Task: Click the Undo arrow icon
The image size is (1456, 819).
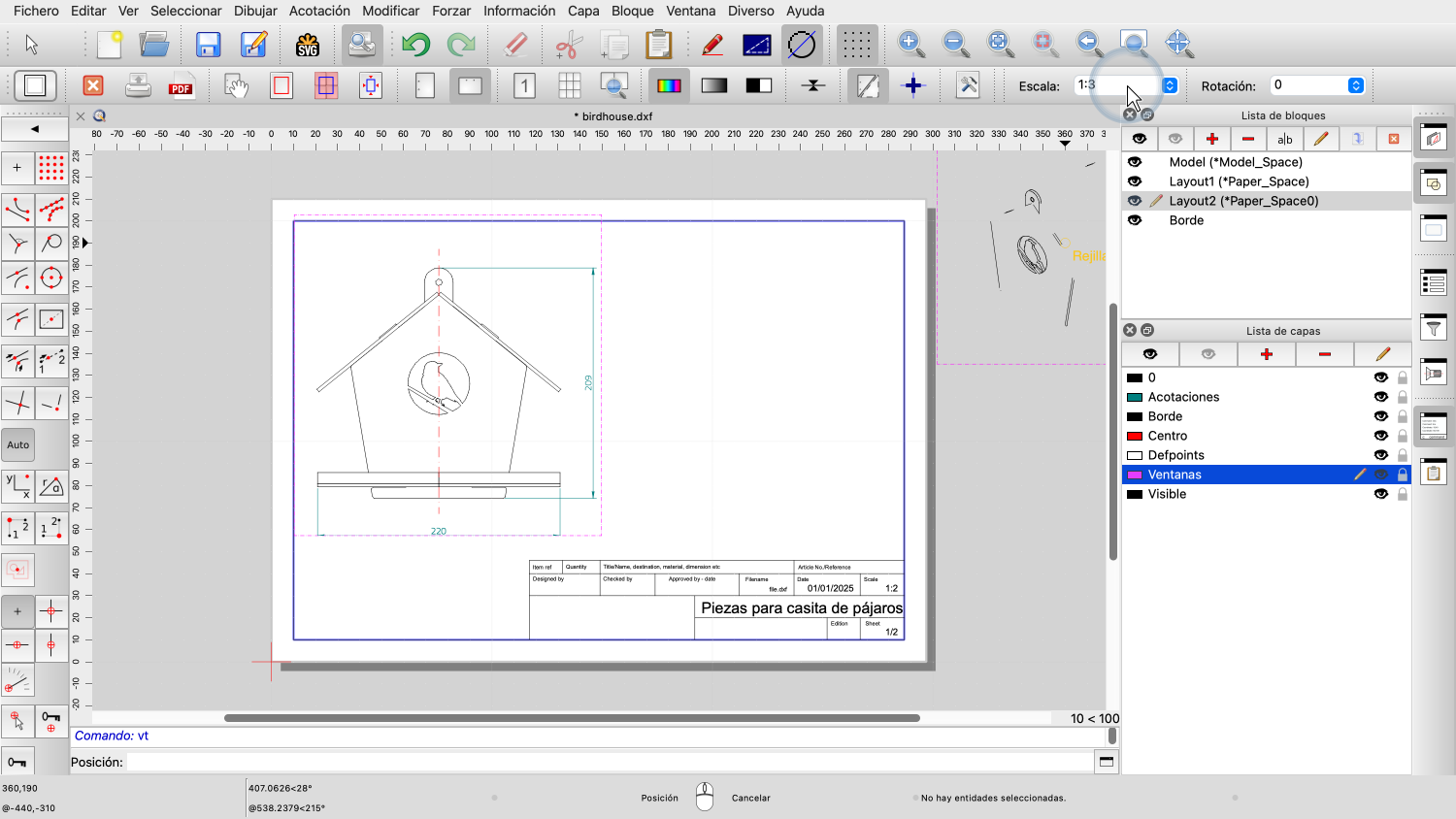Action: click(416, 45)
